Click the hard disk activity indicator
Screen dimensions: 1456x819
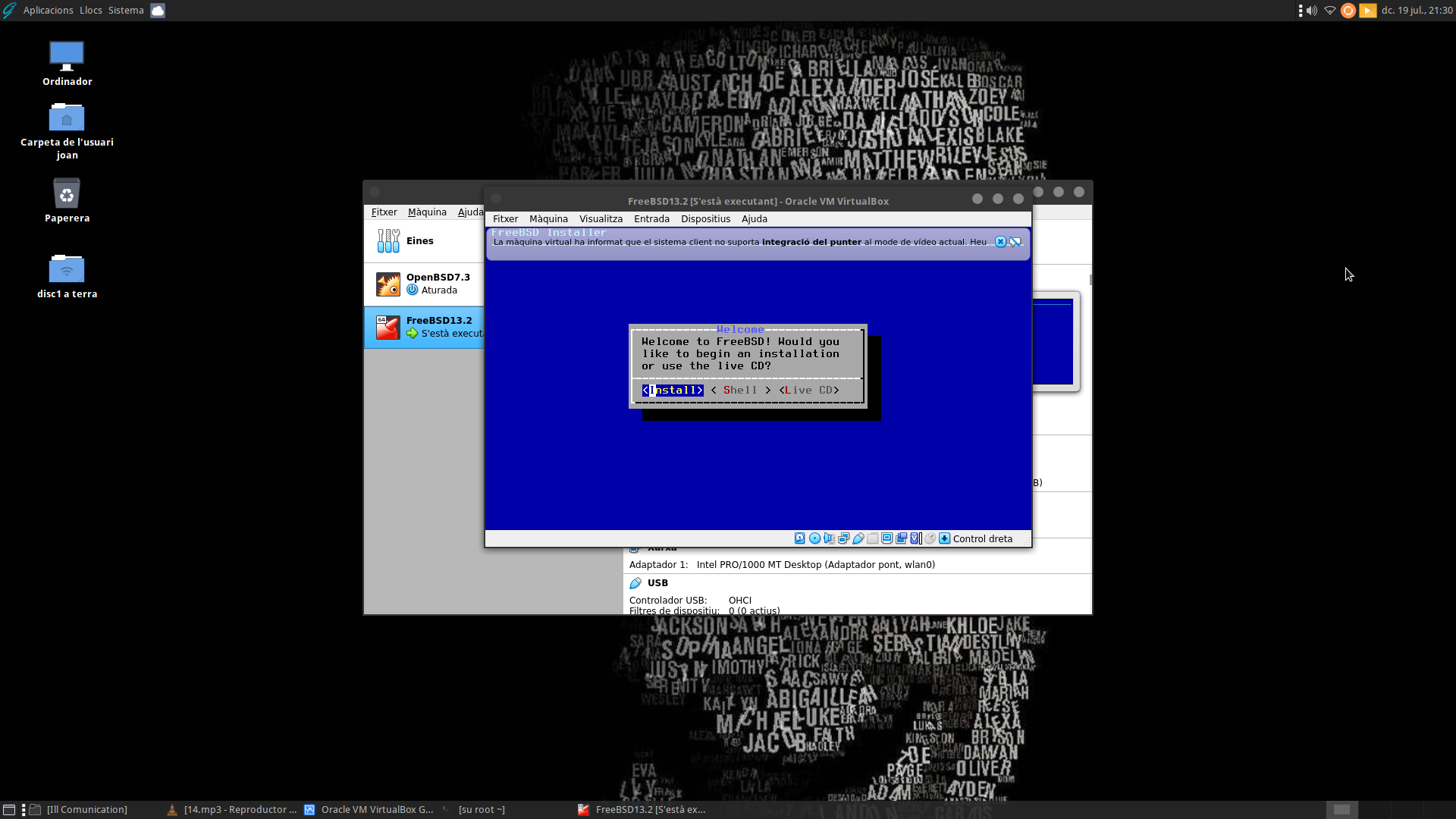point(799,538)
